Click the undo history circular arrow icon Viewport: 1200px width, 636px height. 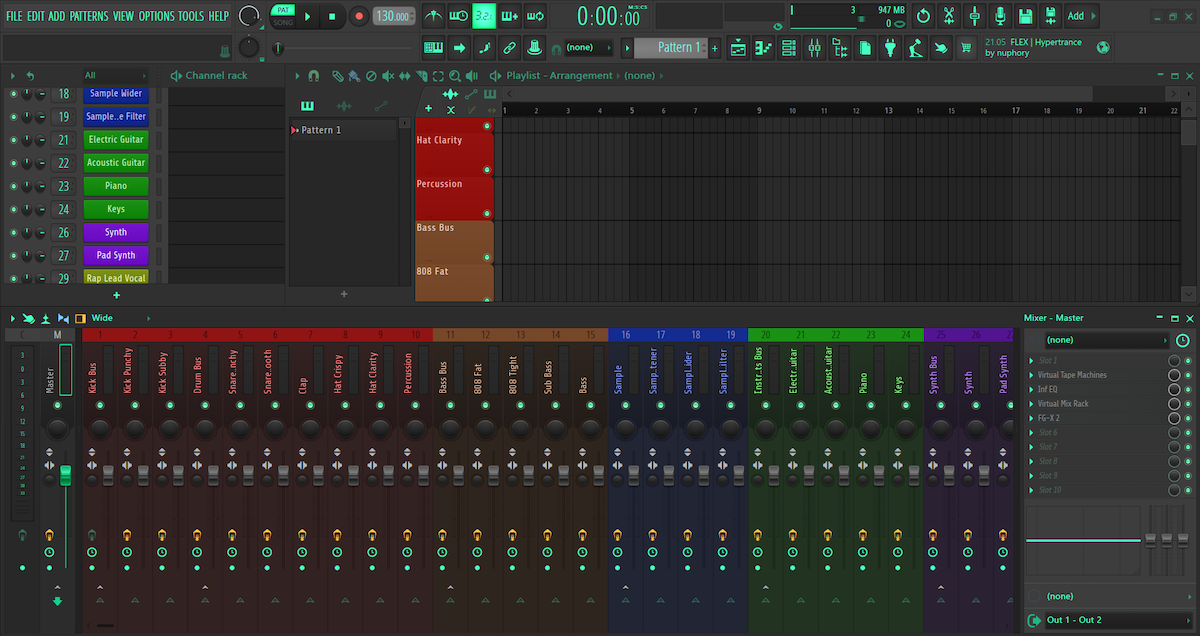pyautogui.click(x=923, y=16)
